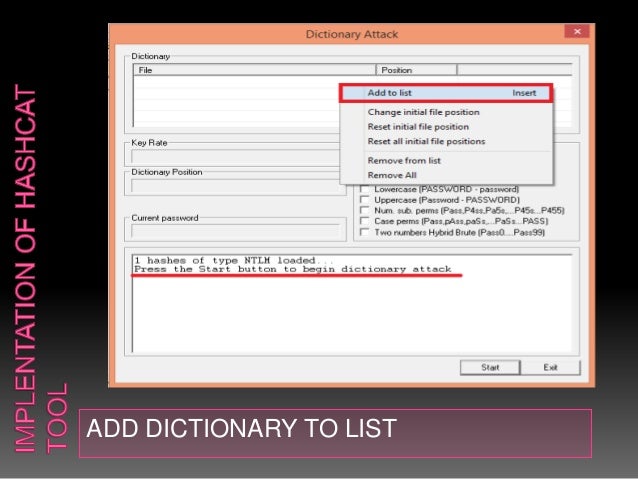
Task: Click the Dictionary Position field
Action: point(235,186)
